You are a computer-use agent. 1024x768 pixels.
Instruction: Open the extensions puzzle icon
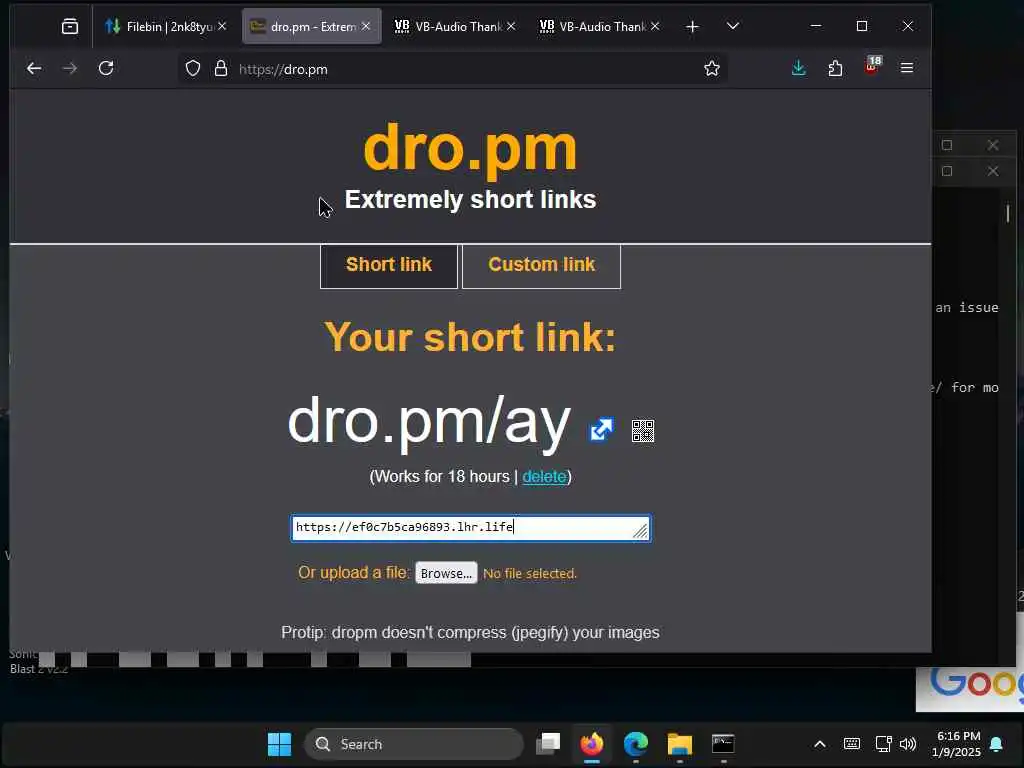(x=835, y=68)
